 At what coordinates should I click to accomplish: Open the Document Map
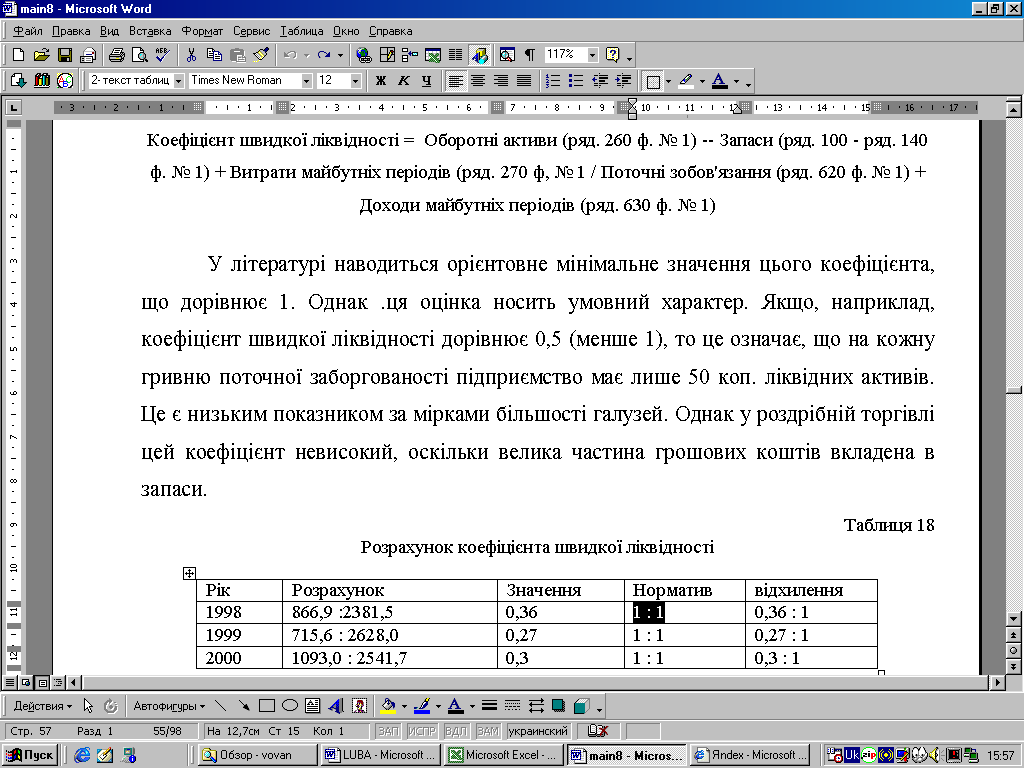pyautogui.click(x=507, y=55)
